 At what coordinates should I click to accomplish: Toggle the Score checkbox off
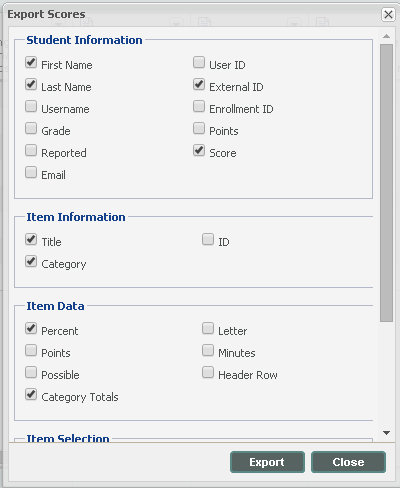point(199,151)
